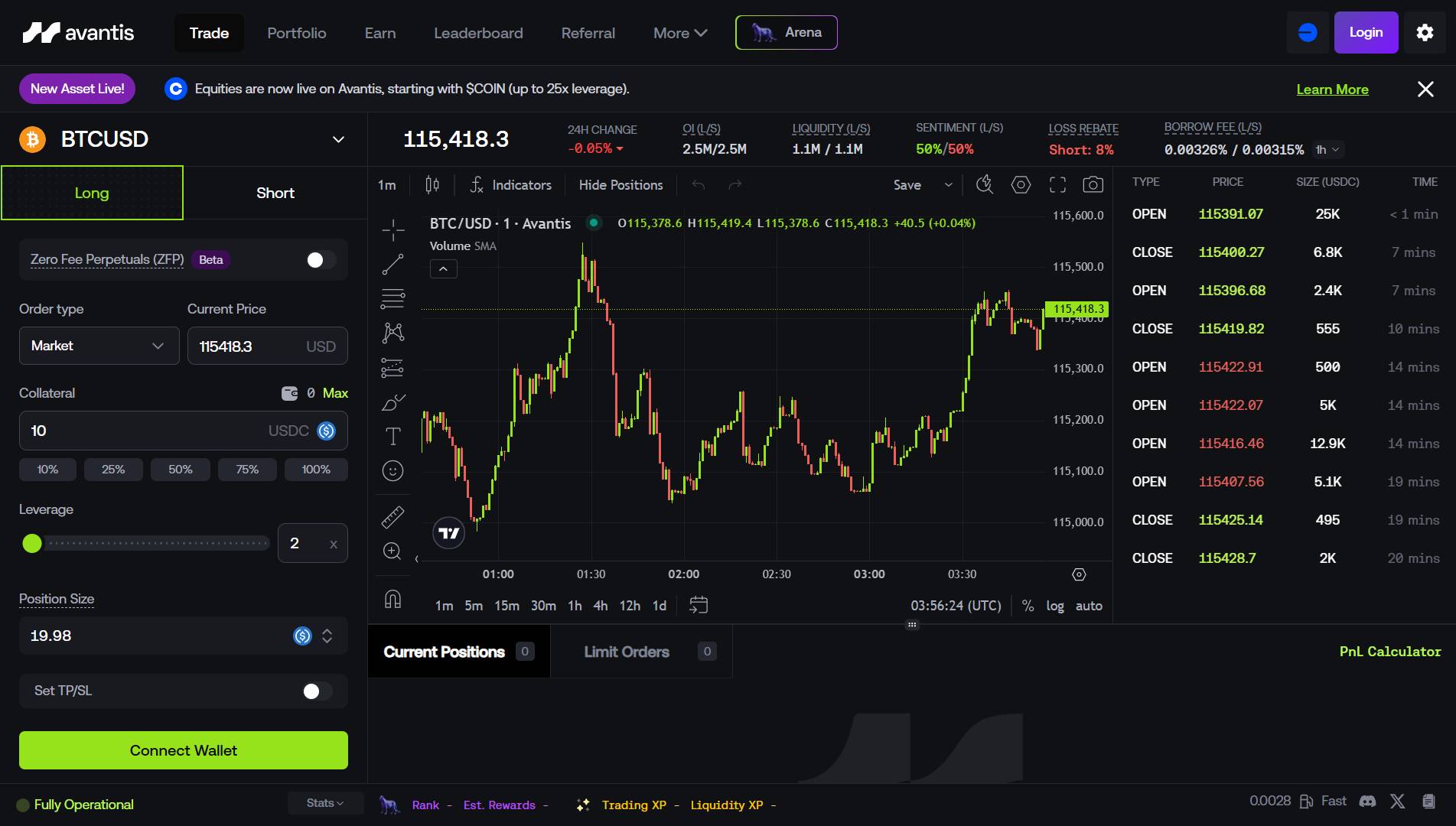This screenshot has height=826, width=1456.
Task: Toggle log scale on chart
Action: click(x=1055, y=606)
